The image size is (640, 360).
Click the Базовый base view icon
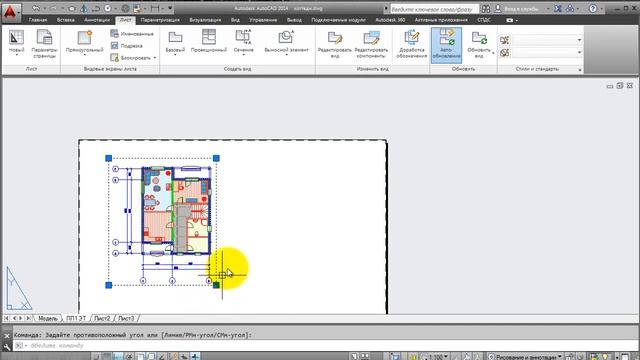point(175,38)
